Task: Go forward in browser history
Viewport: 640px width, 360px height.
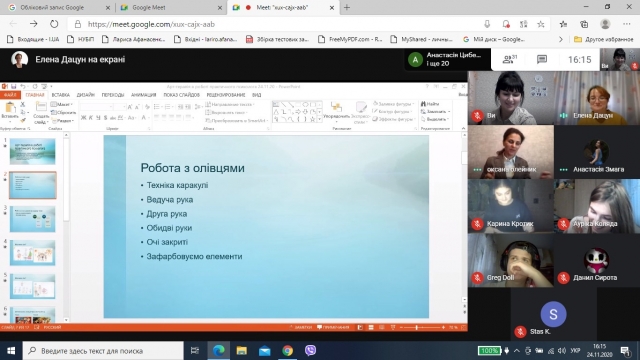Action: click(x=33, y=24)
